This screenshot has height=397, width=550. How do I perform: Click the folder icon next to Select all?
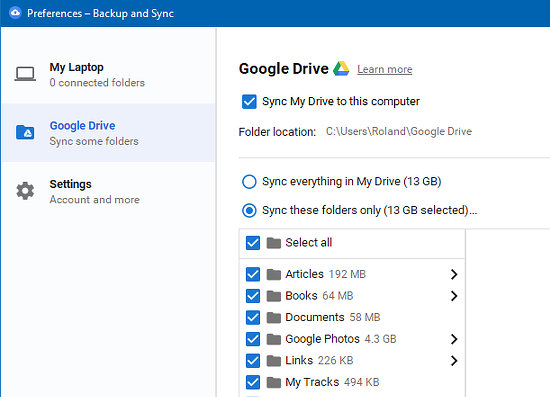pyautogui.click(x=274, y=243)
